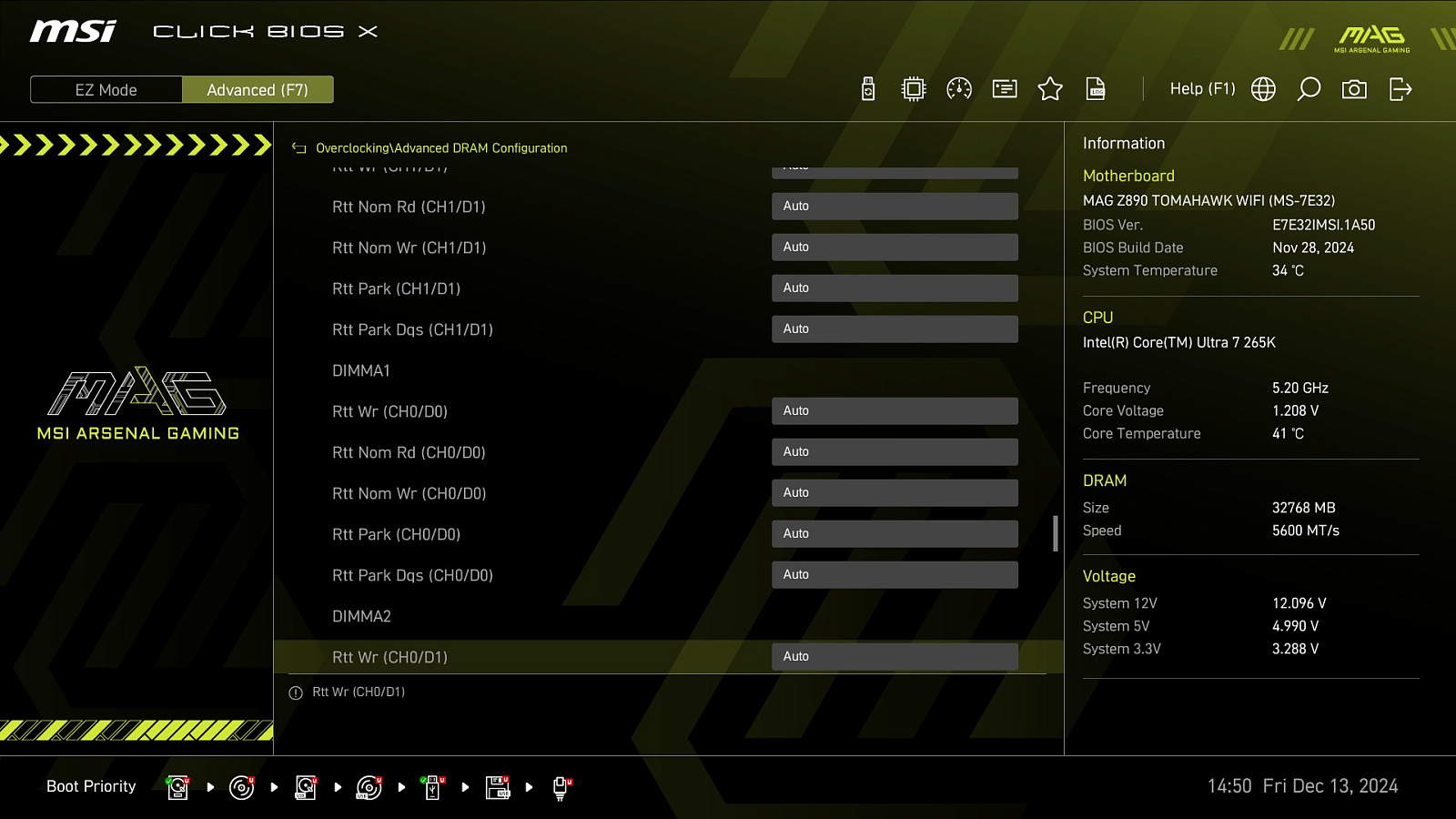
Task: Open the Rtt Nom Wr (CH1/D1) Auto dropdown
Action: (x=895, y=248)
